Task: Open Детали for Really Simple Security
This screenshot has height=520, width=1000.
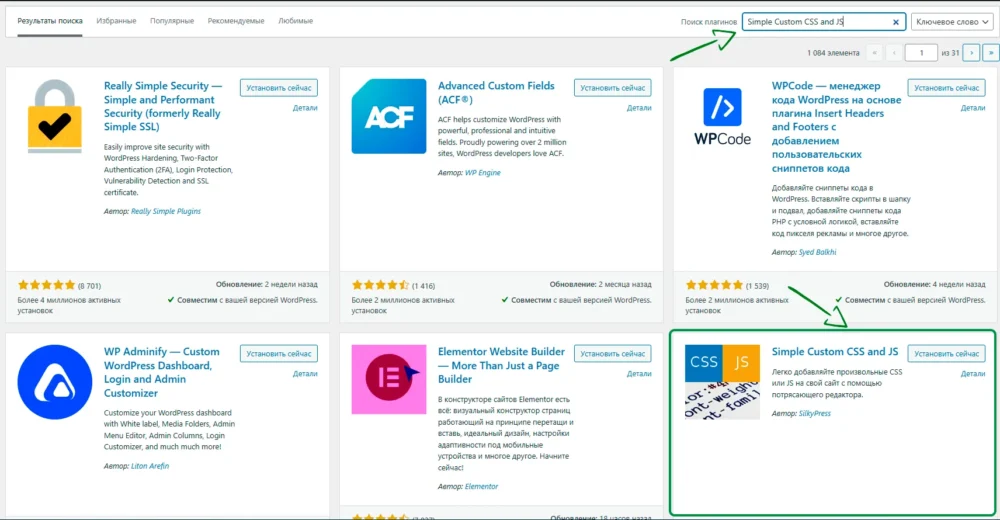Action: click(305, 108)
